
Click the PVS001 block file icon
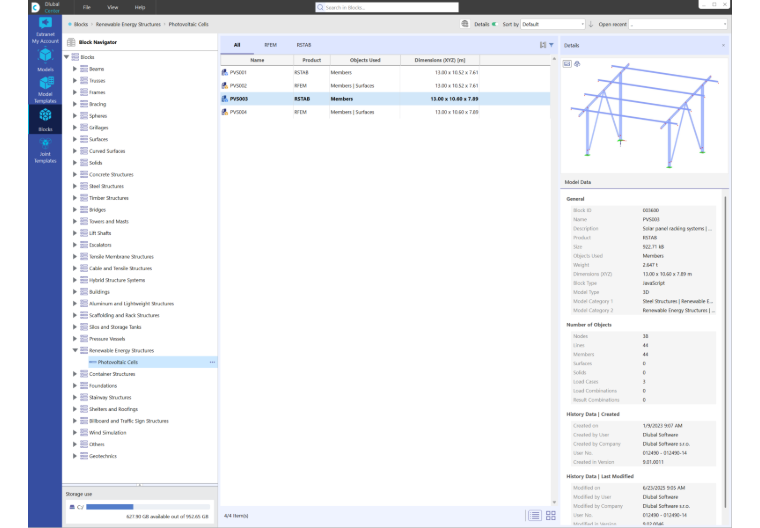click(224, 72)
